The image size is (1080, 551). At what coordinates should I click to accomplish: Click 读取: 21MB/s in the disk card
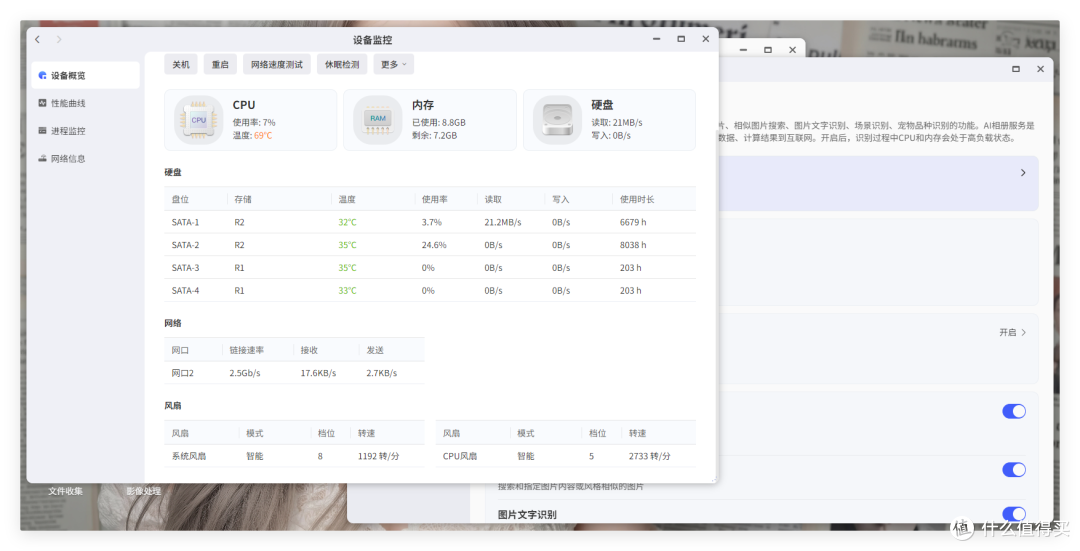coord(617,123)
